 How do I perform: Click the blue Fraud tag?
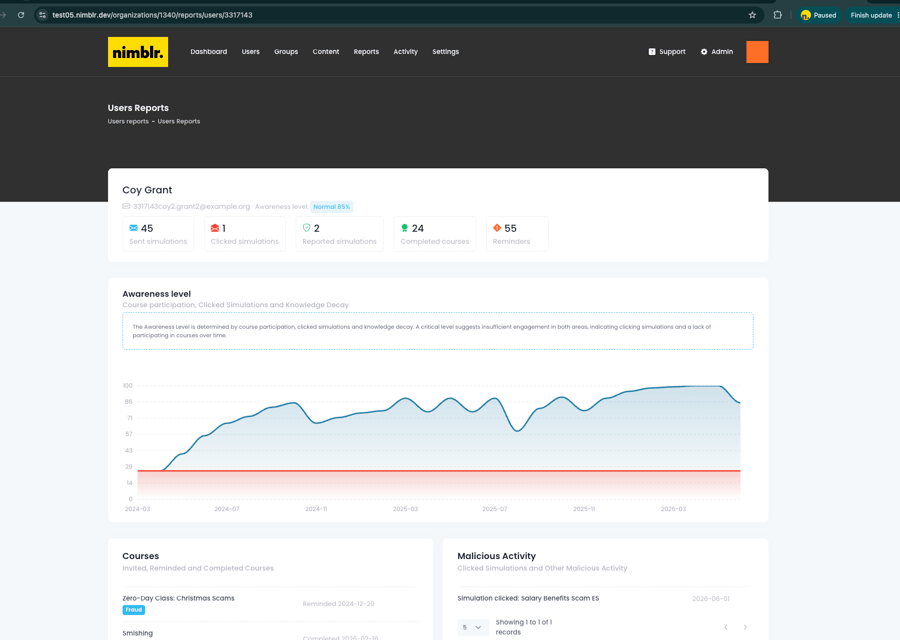[134, 610]
